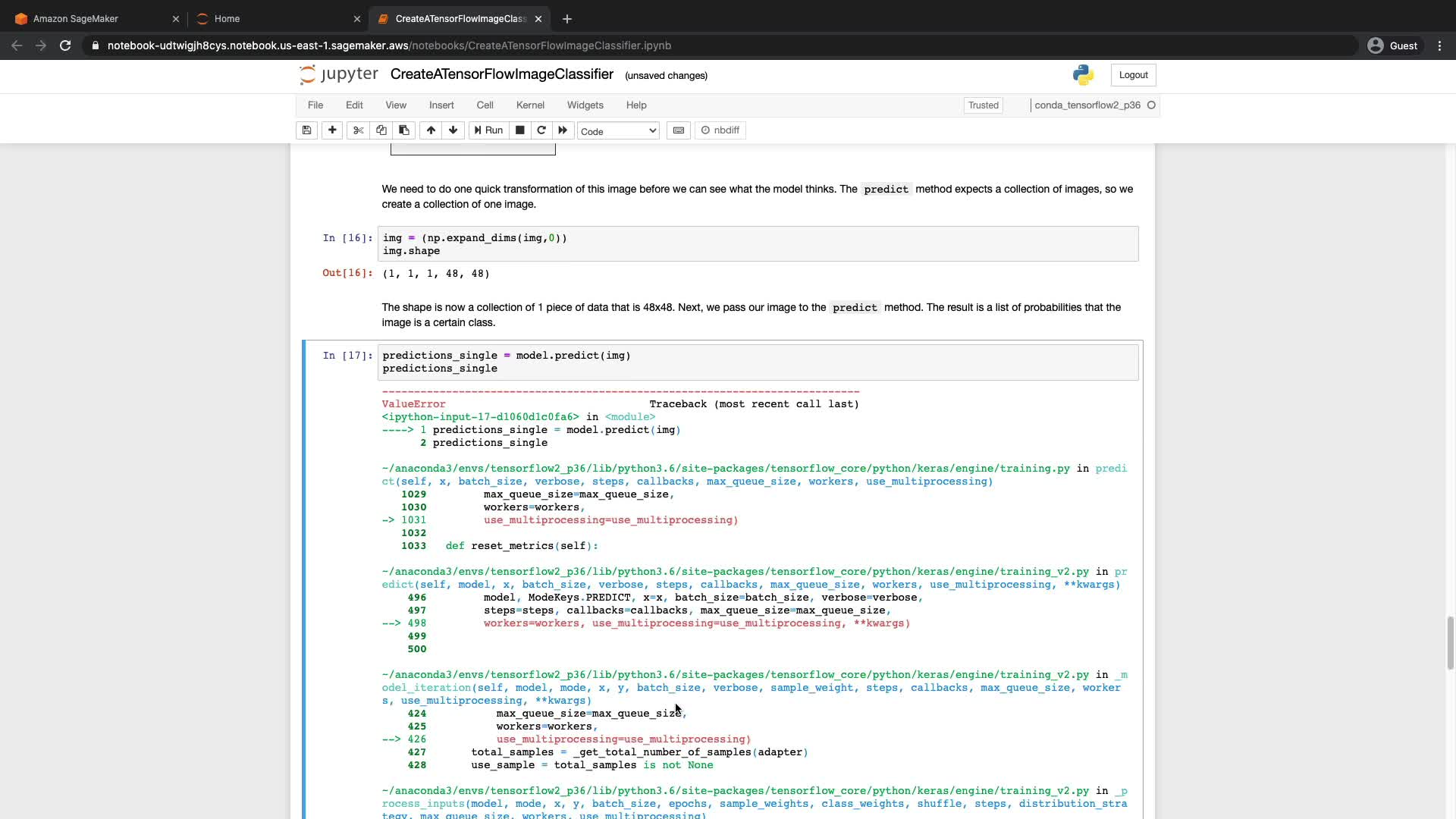The width and height of the screenshot is (1456, 819).
Task: Open the command palette keyboard icon
Action: [679, 130]
